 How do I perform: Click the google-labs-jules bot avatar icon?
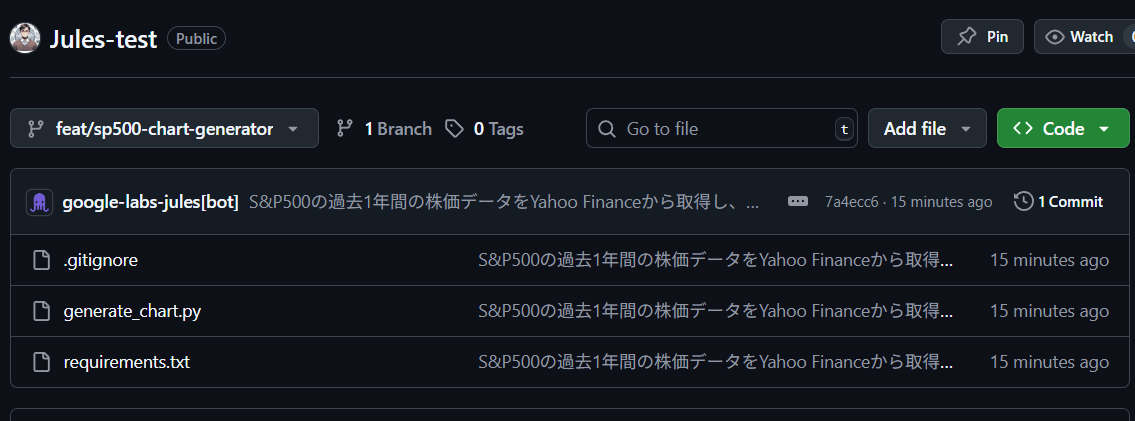coord(39,201)
